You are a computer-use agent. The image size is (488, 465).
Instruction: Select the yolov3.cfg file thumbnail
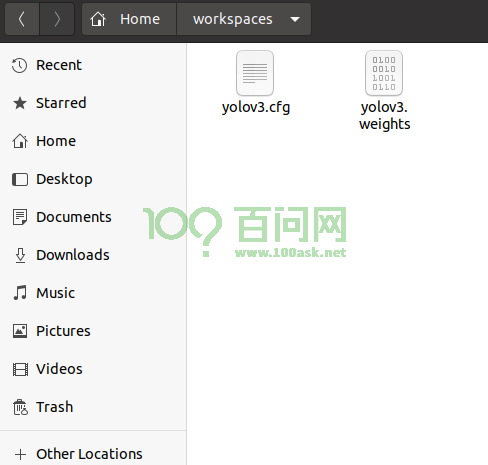point(255,73)
